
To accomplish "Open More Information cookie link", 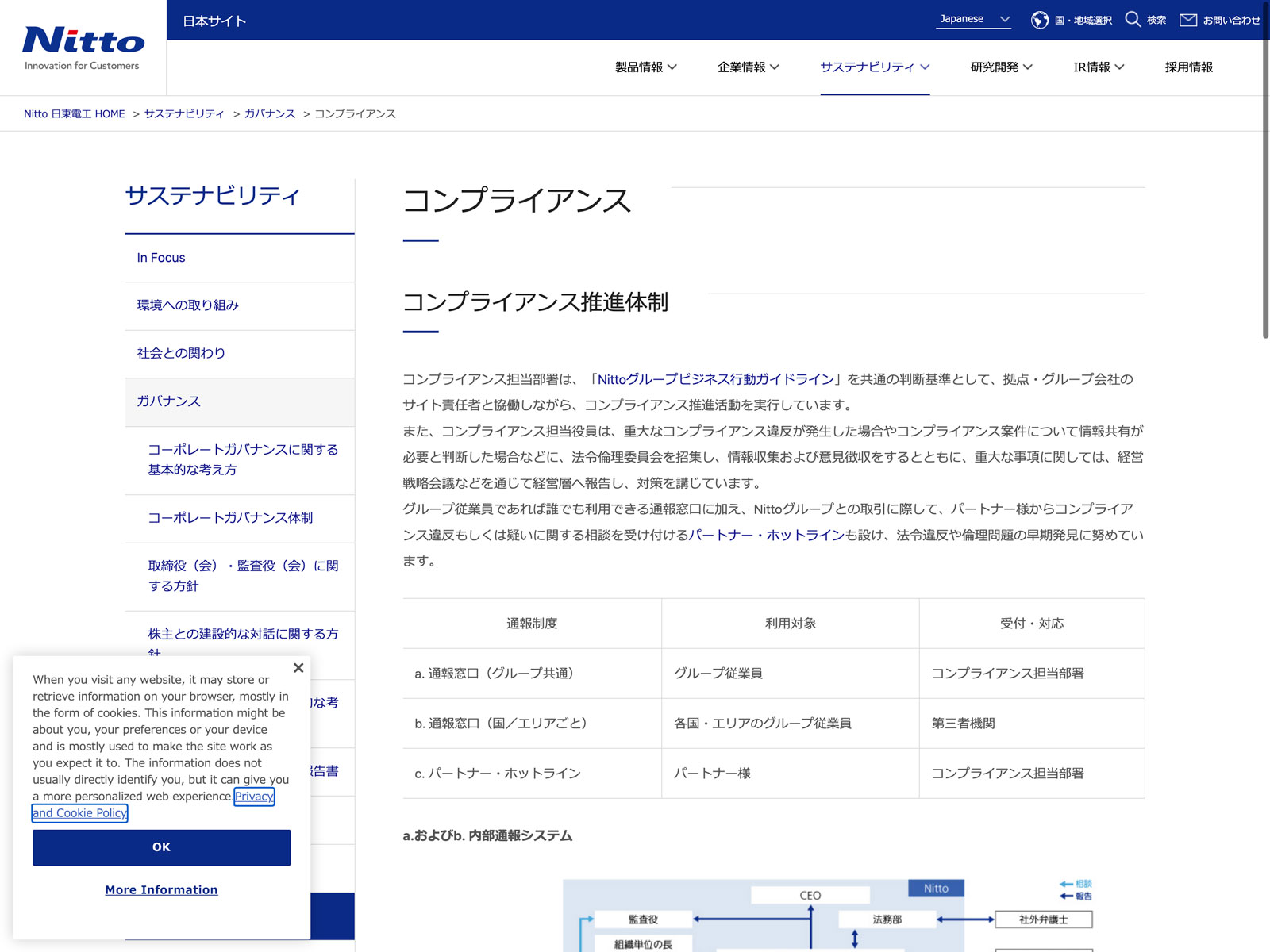I will coord(161,890).
